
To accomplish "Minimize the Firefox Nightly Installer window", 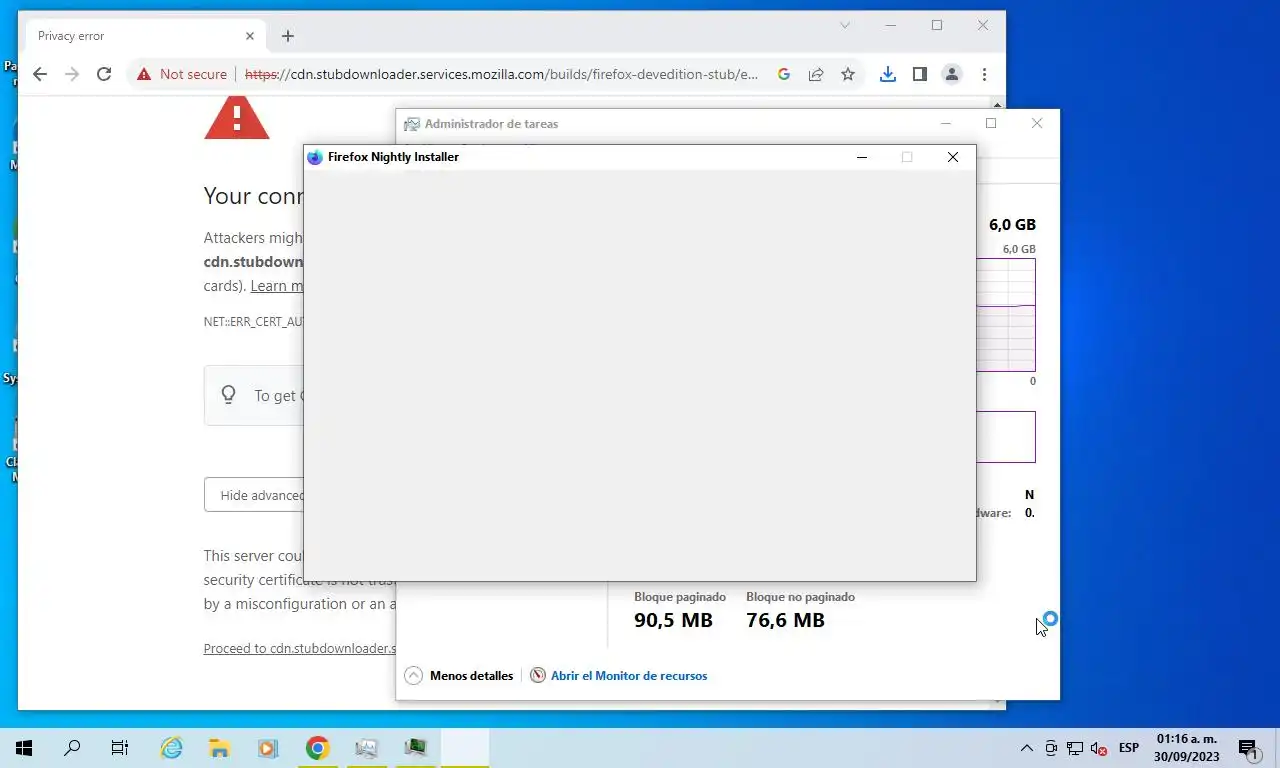I will [862, 157].
